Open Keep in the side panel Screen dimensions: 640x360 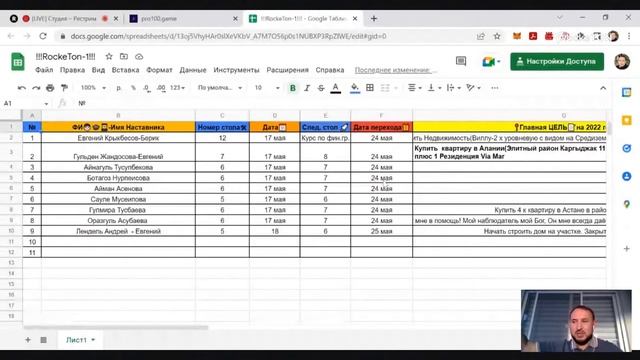[627, 120]
